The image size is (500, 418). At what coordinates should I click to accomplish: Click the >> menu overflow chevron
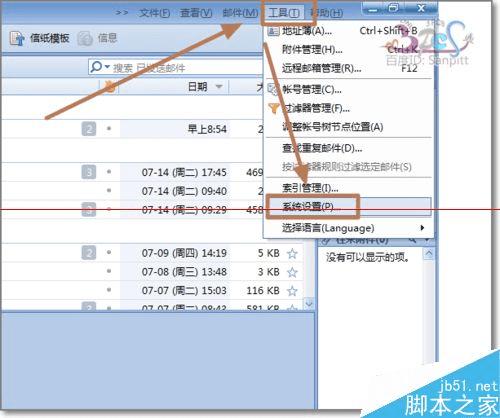pos(122,13)
